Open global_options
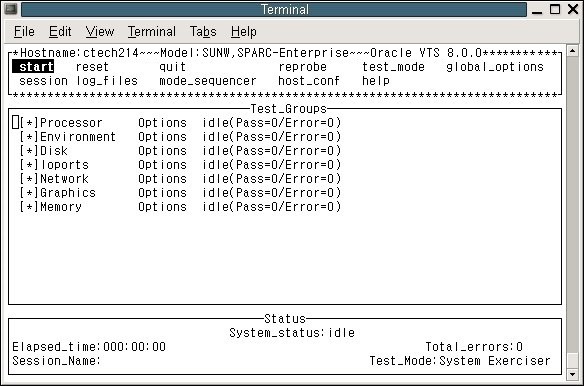Image resolution: width=584 pixels, height=386 pixels. tap(495, 67)
